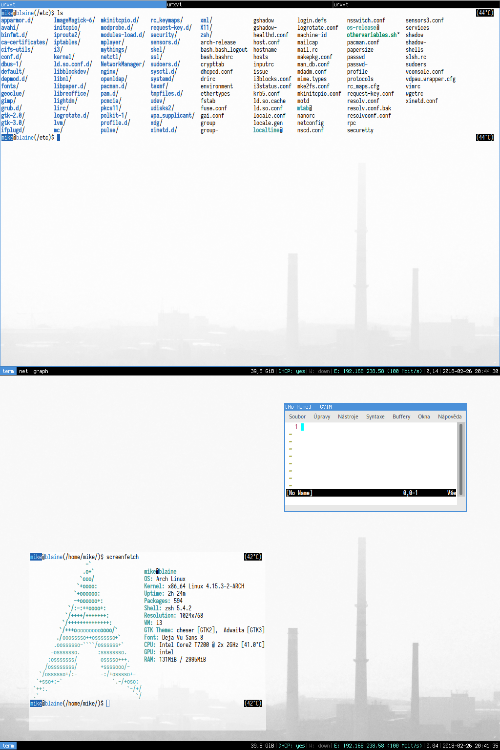The width and height of the screenshot is (500, 750).
Task: Click 'xinetd.conf' in the terminal listing
Action: tap(422, 101)
